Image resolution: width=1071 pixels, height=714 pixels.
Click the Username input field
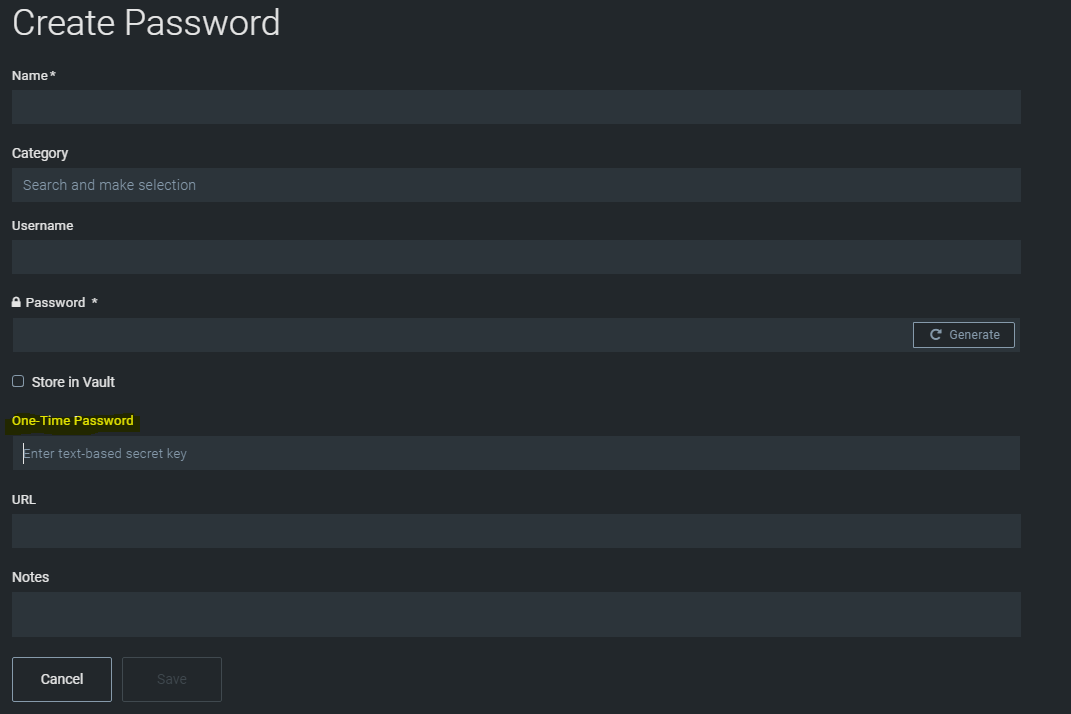pos(515,257)
